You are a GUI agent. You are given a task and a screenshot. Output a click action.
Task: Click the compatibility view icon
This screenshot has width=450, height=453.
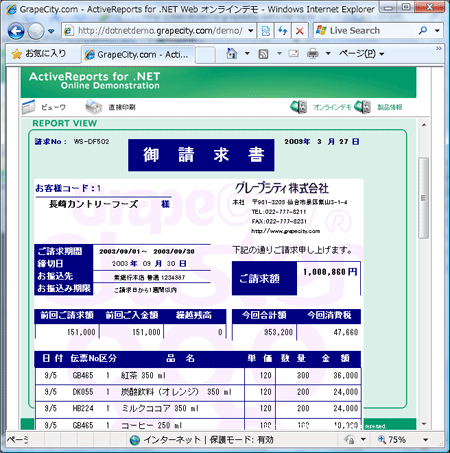(266, 31)
